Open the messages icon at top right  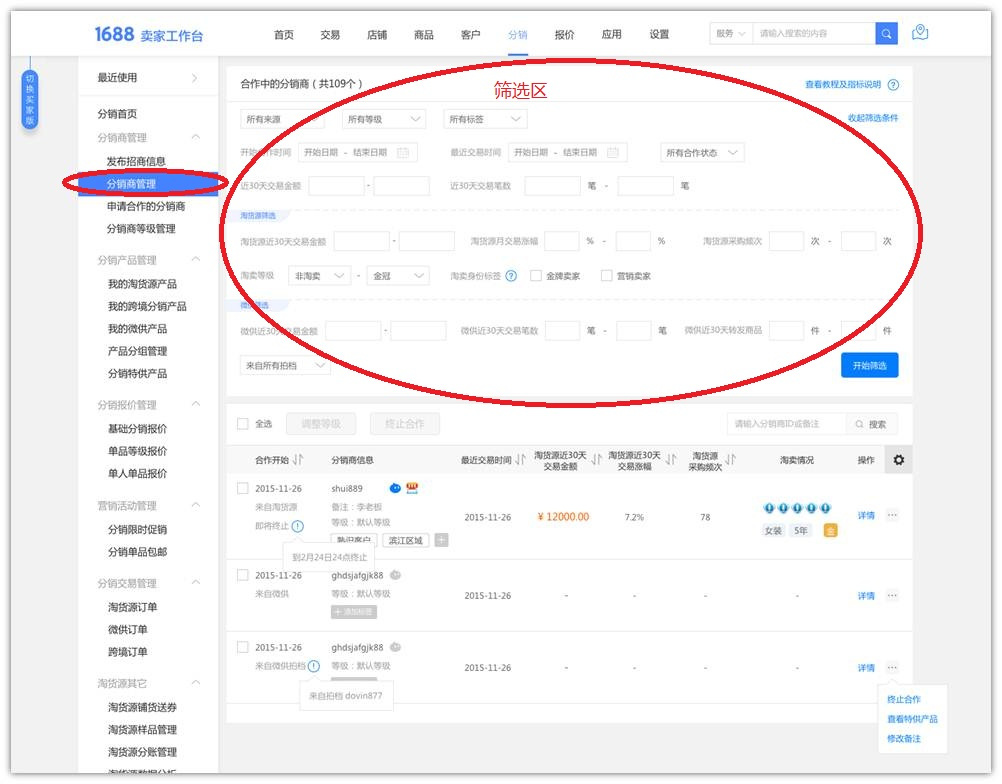[x=920, y=31]
